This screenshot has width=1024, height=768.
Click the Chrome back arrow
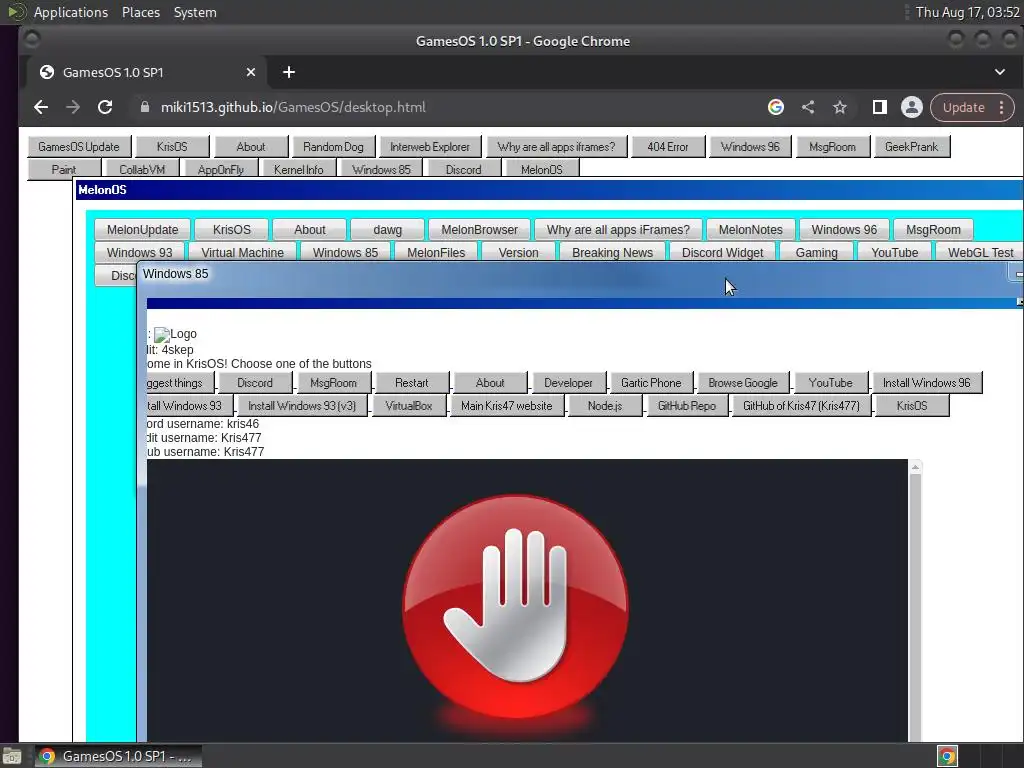pos(40,107)
